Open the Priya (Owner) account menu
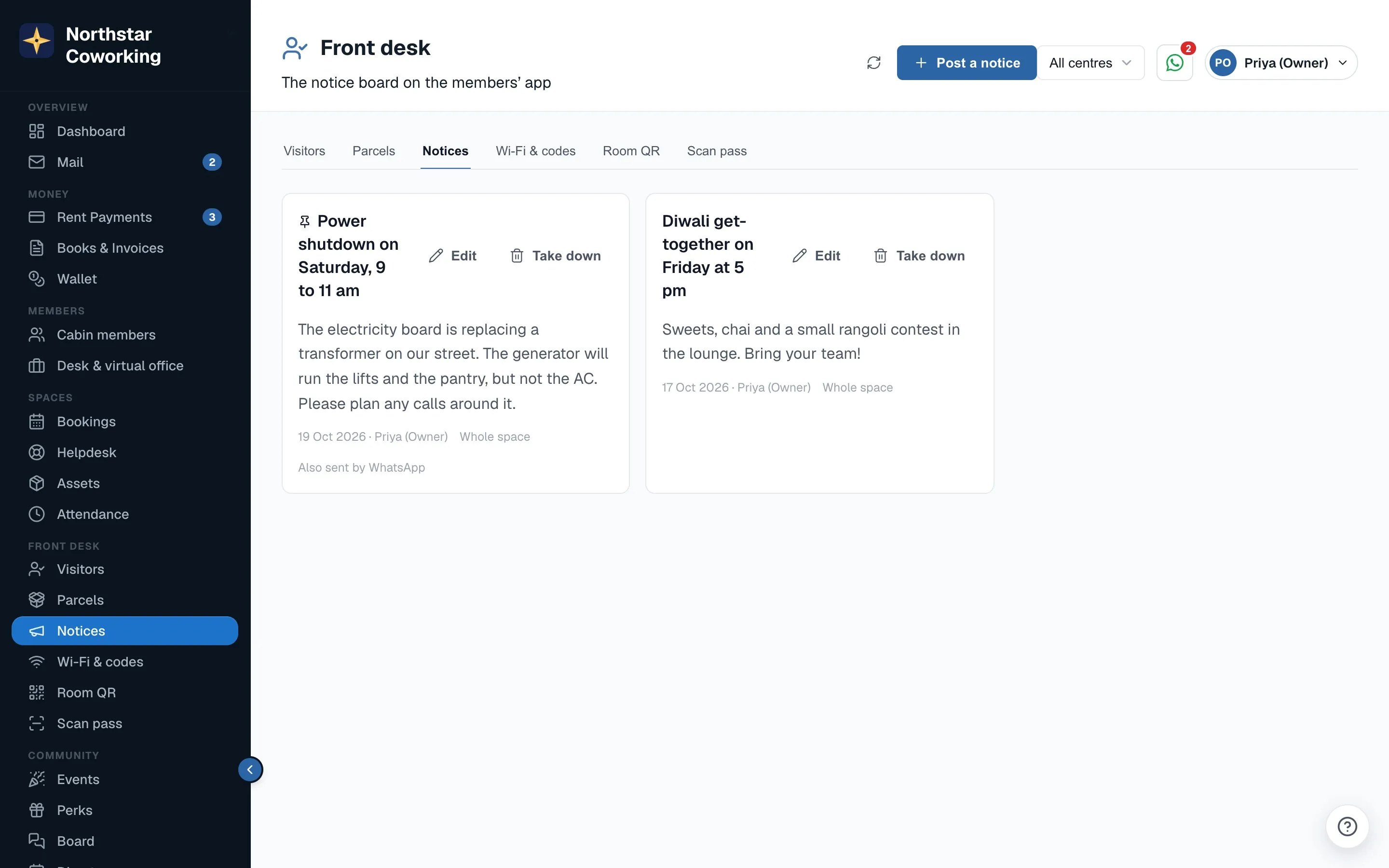 click(x=1281, y=63)
